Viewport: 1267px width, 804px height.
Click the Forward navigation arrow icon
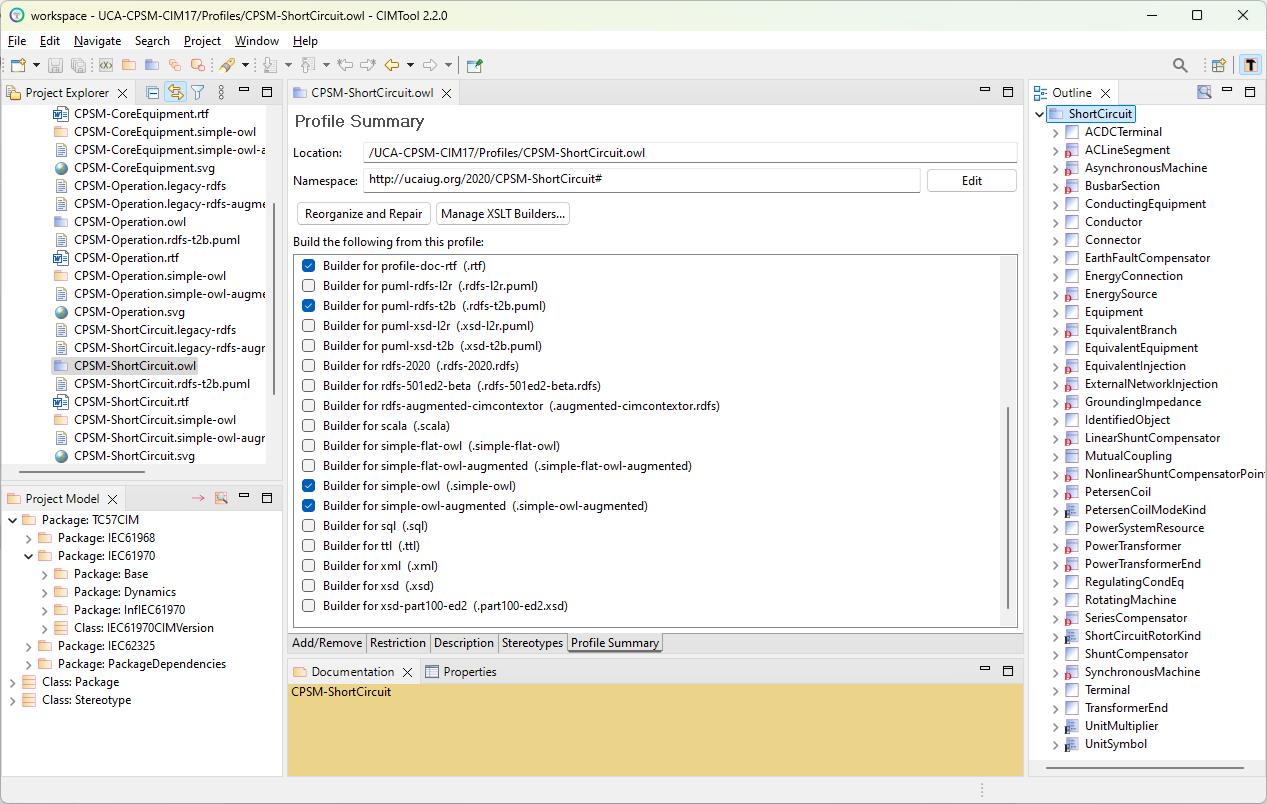pos(430,65)
